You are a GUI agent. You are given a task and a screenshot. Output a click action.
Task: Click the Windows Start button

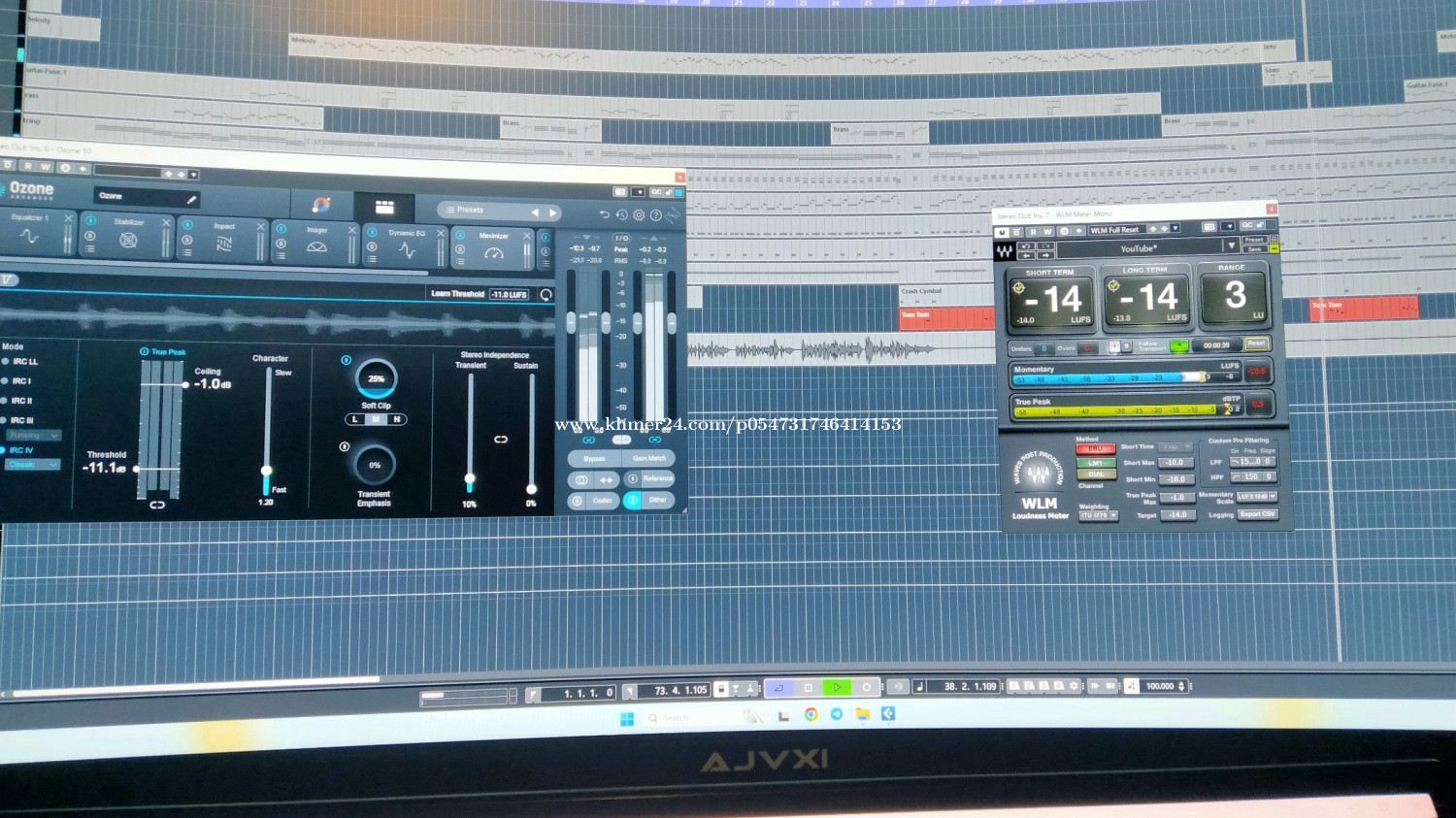coord(627,718)
